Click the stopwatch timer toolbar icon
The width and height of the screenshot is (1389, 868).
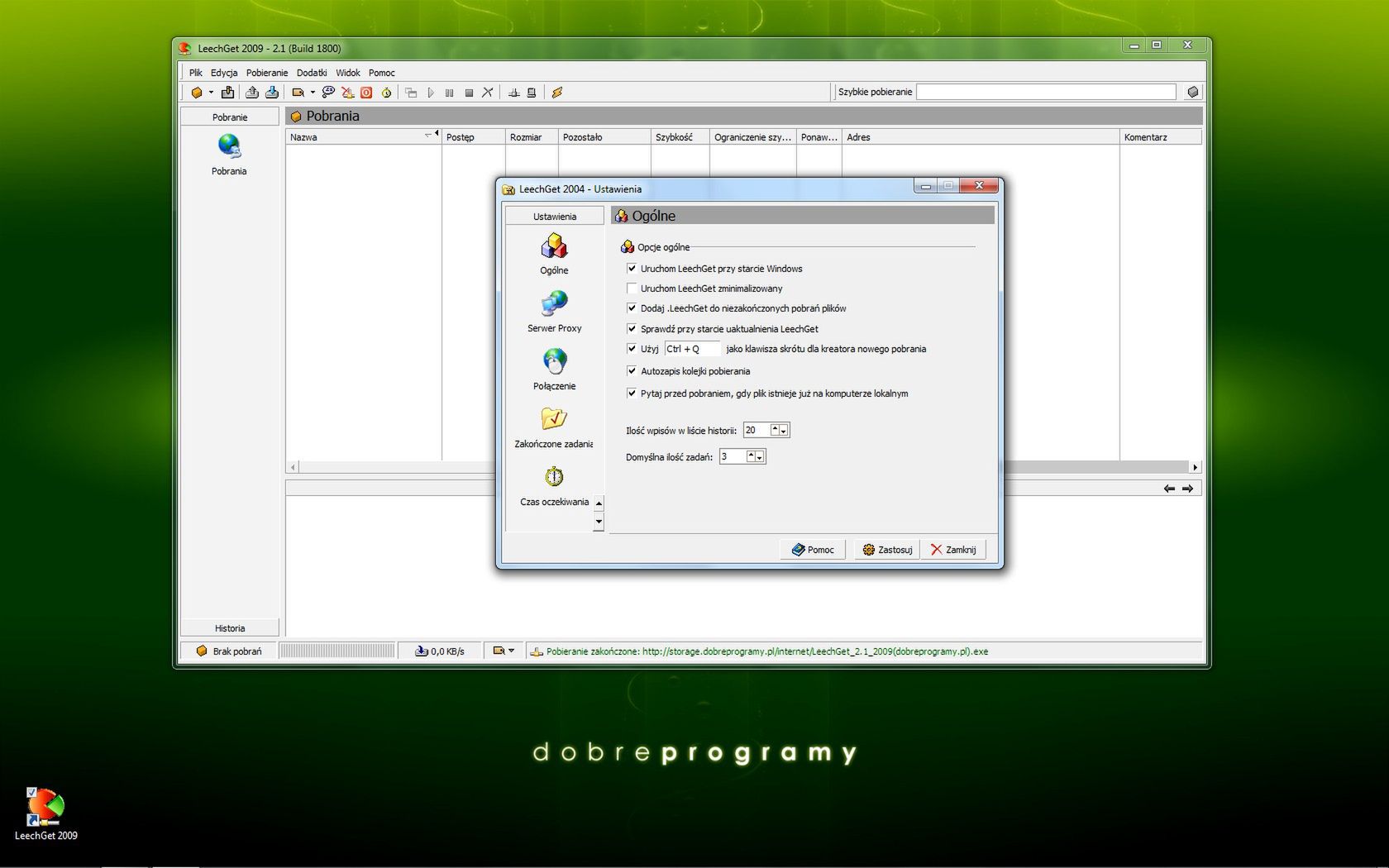pyautogui.click(x=386, y=93)
